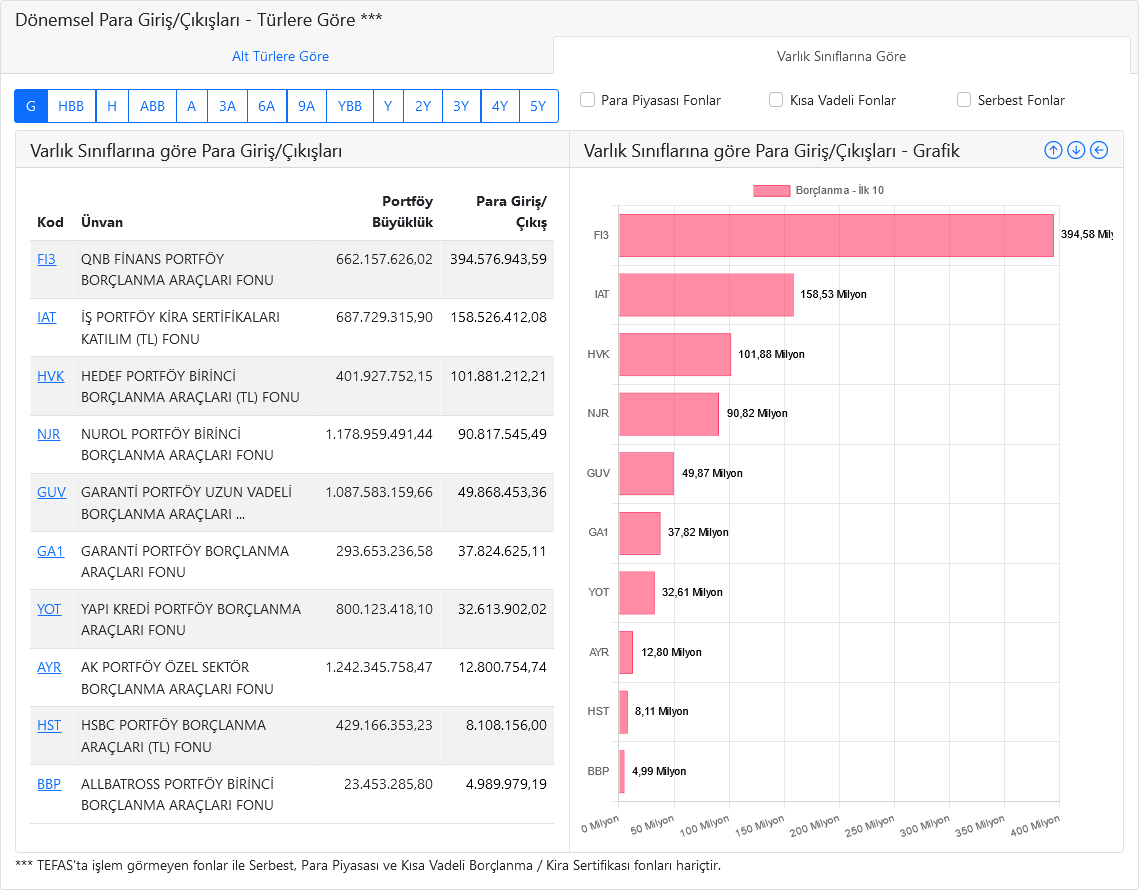Switch to the Alt Türlere Göre tab
Screen dimensions: 1139x890
(280, 56)
